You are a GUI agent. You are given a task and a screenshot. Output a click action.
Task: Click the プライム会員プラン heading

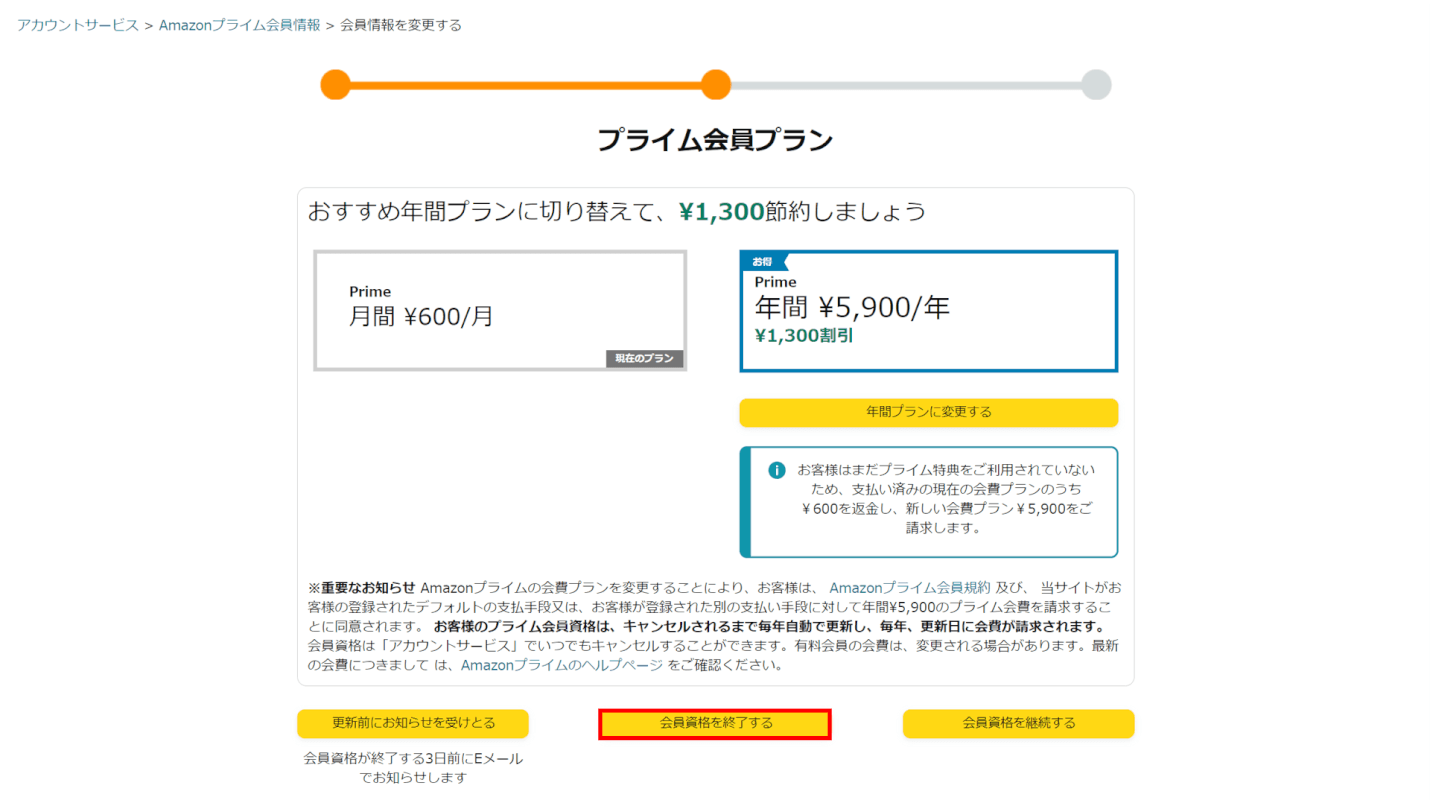pyautogui.click(x=715, y=140)
